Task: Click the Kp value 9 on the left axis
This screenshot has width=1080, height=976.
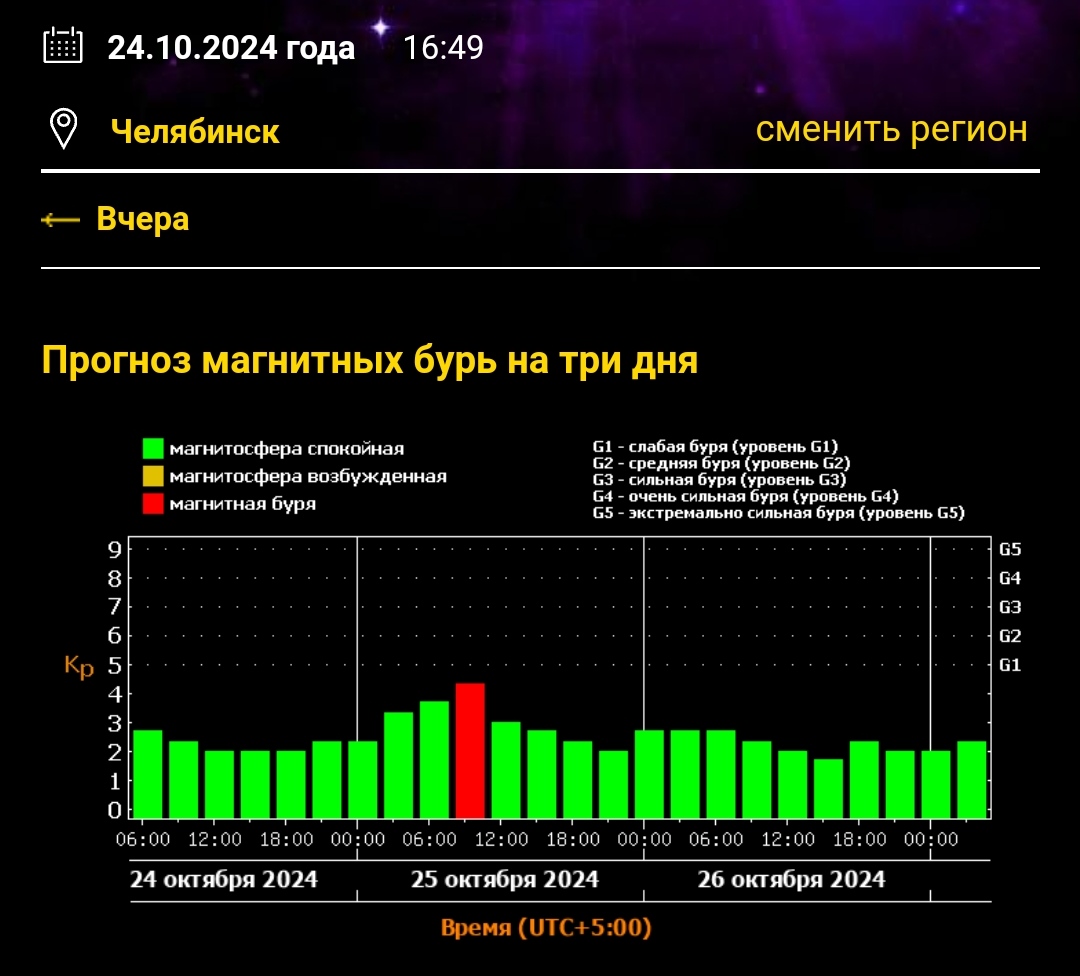Action: coord(114,550)
